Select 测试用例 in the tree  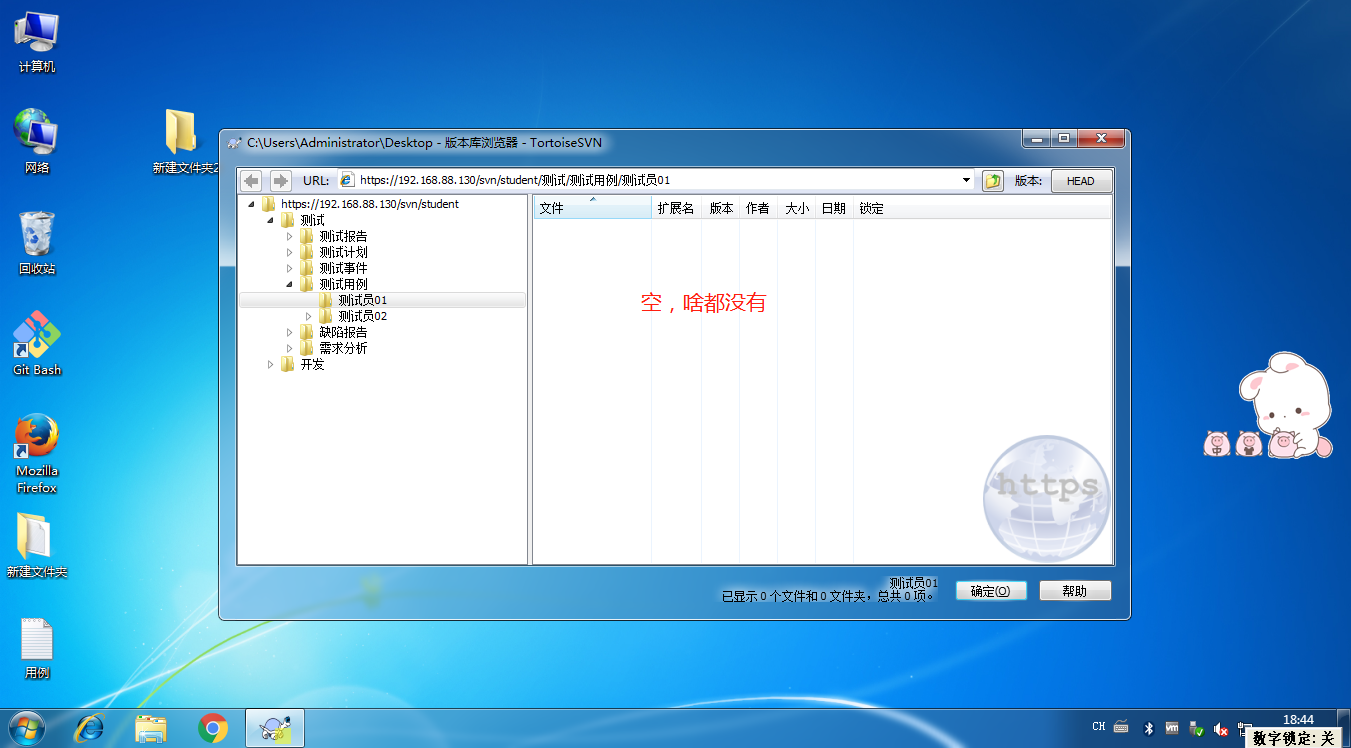(x=343, y=284)
